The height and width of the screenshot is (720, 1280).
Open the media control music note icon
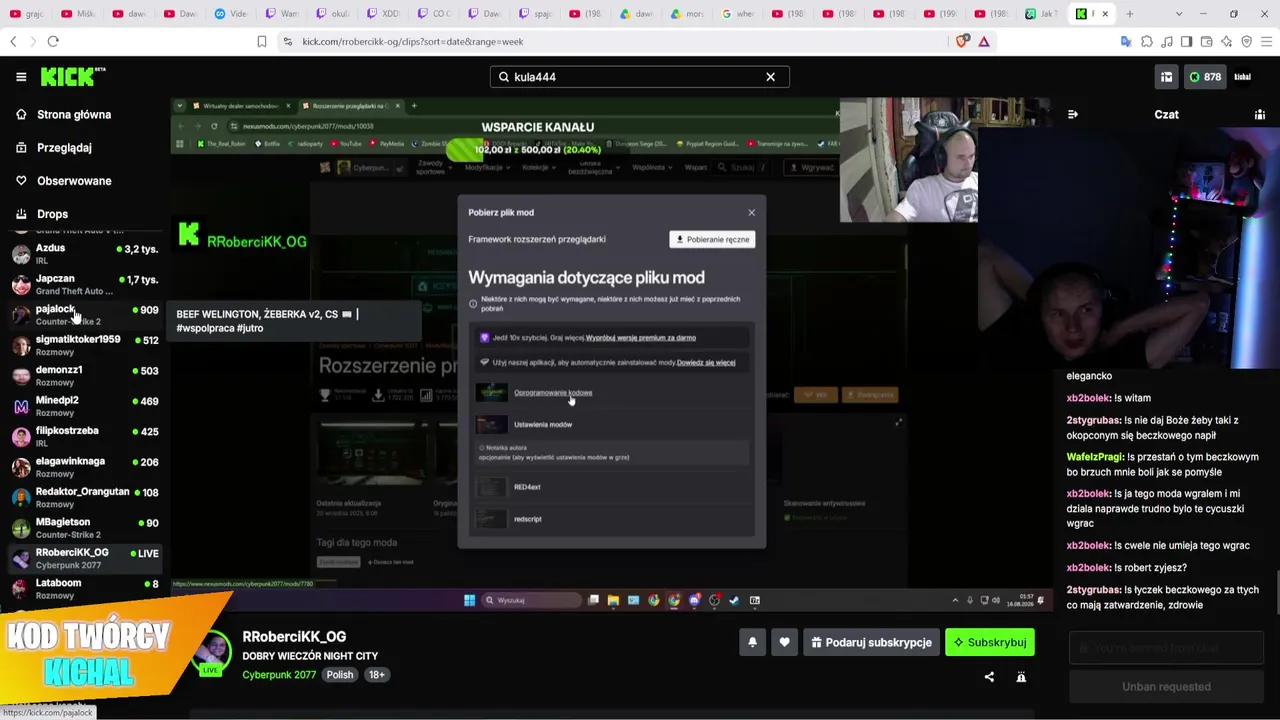(1167, 42)
